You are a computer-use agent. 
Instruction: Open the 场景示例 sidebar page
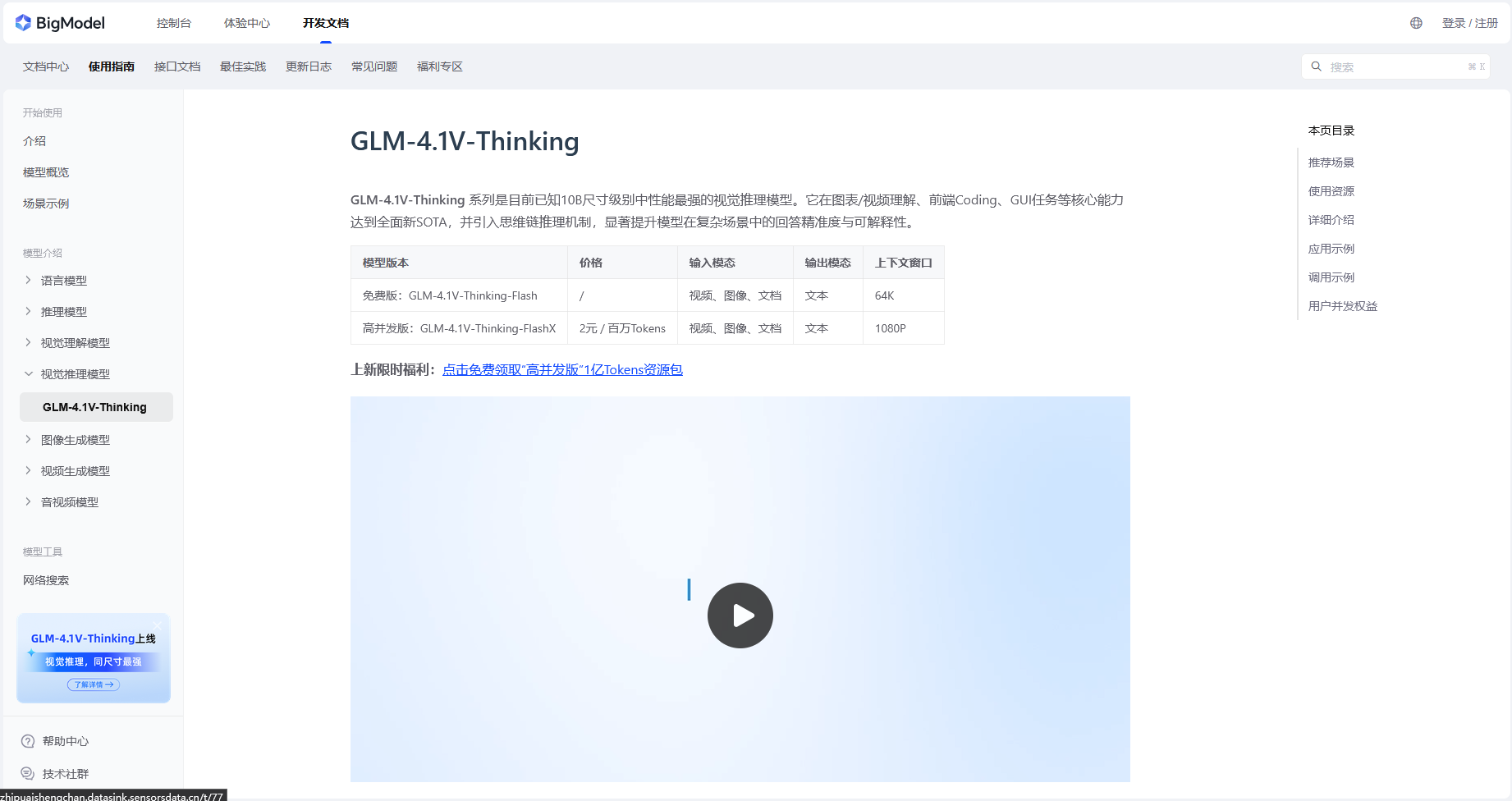tap(46, 204)
